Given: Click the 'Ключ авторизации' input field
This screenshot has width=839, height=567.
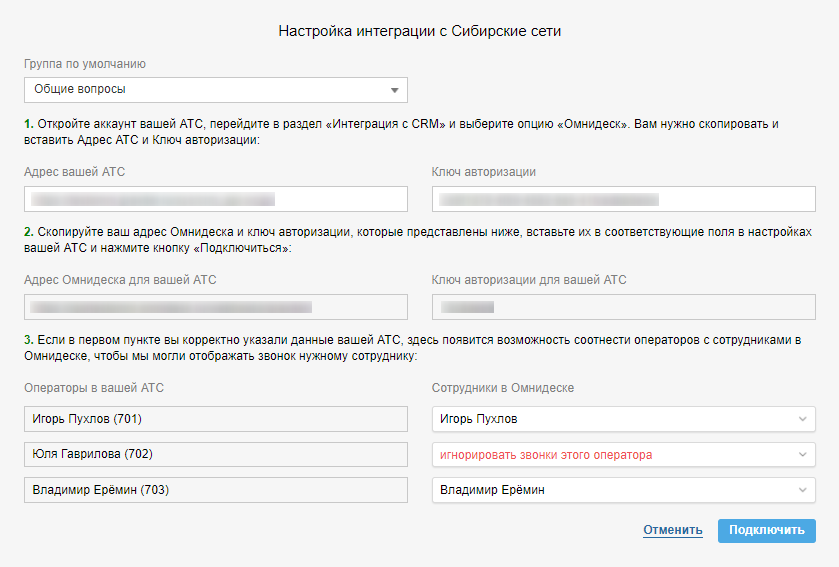Looking at the screenshot, I should click(623, 199).
